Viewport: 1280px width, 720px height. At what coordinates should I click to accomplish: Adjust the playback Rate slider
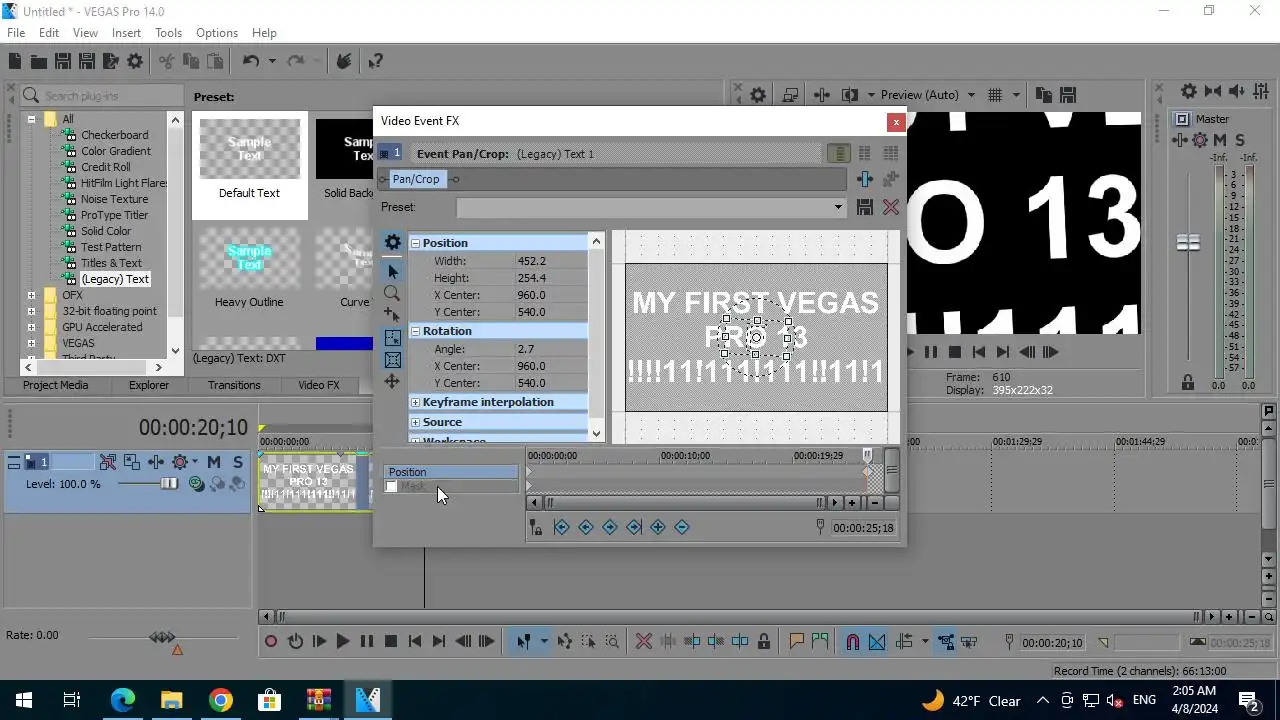(162, 637)
